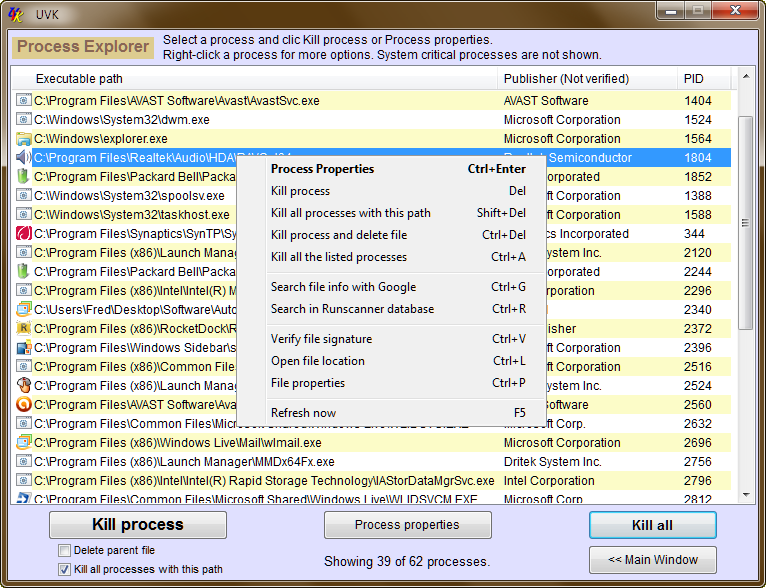The width and height of the screenshot is (766, 588).
Task: Click the Windows Live Mail wlmail.exe icon
Action: [x=23, y=443]
